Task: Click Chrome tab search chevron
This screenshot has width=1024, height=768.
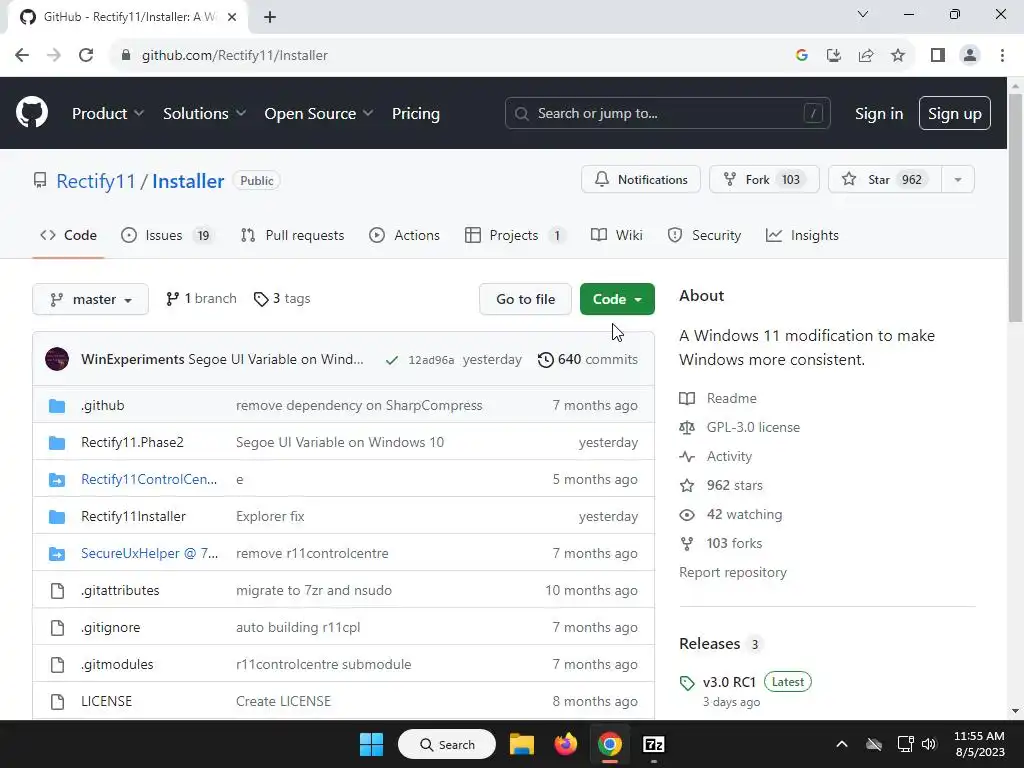Action: click(863, 14)
